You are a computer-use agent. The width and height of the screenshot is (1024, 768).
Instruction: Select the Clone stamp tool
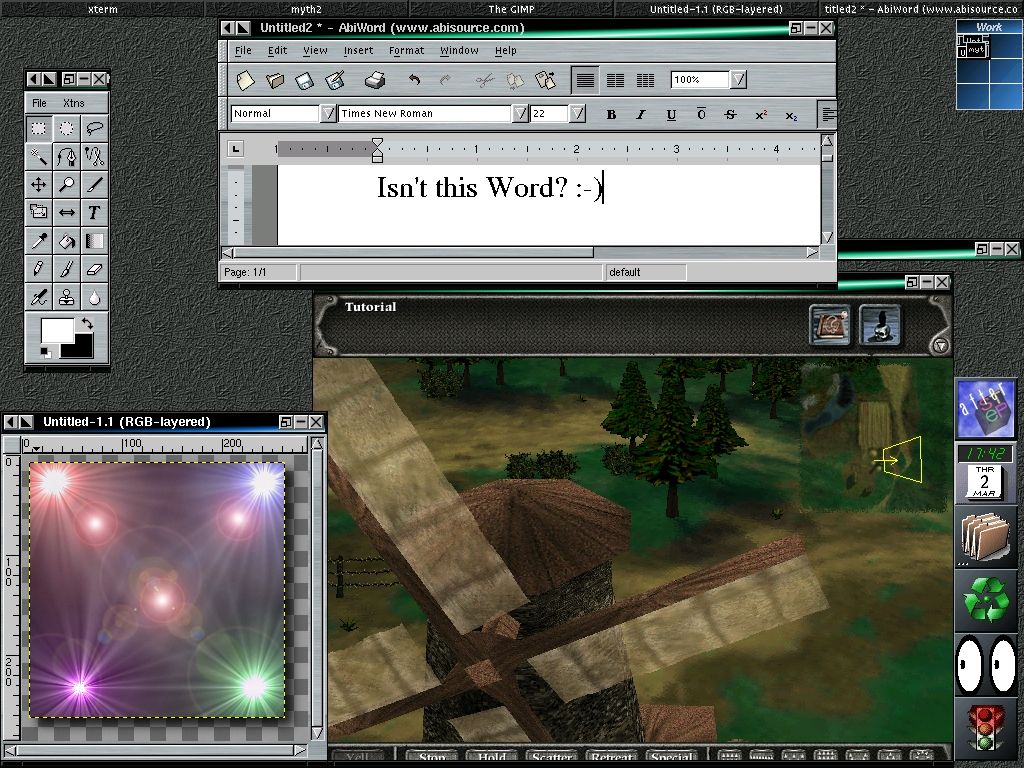(x=66, y=296)
